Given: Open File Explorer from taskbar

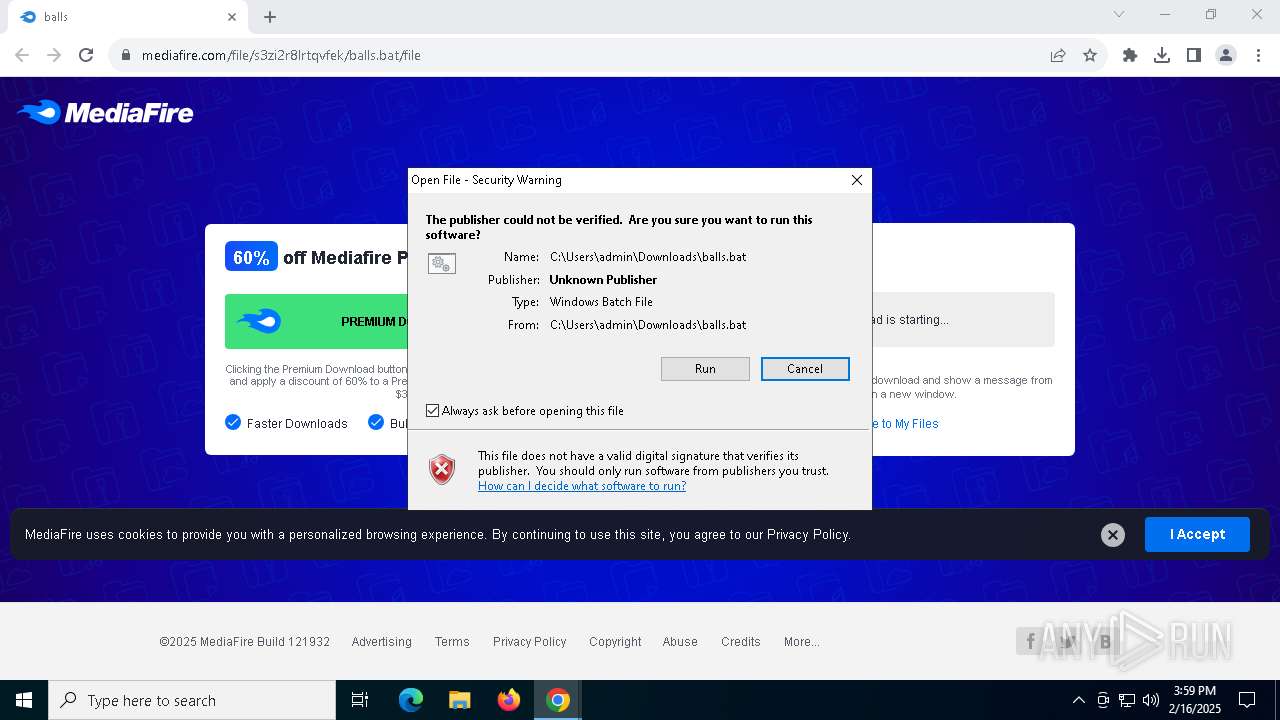Looking at the screenshot, I should point(460,700).
